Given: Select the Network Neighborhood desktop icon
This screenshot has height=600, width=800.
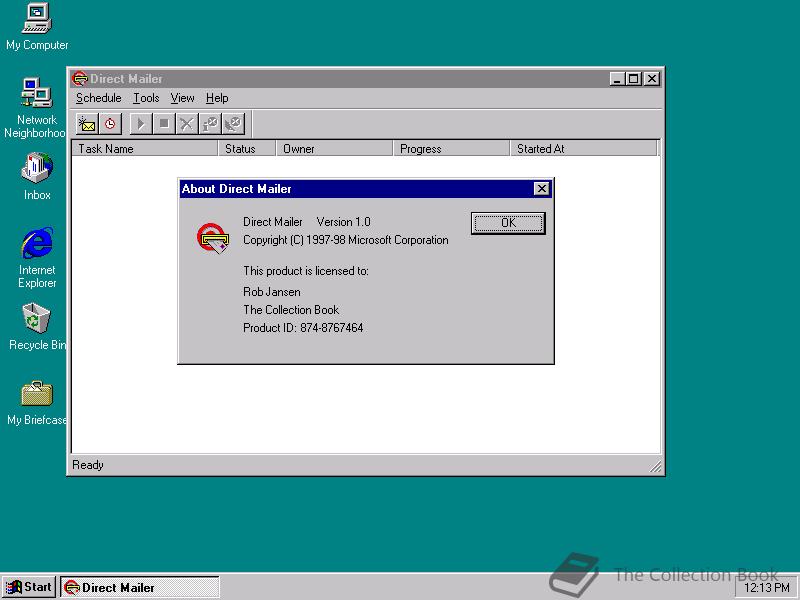Looking at the screenshot, I should pos(36,108).
